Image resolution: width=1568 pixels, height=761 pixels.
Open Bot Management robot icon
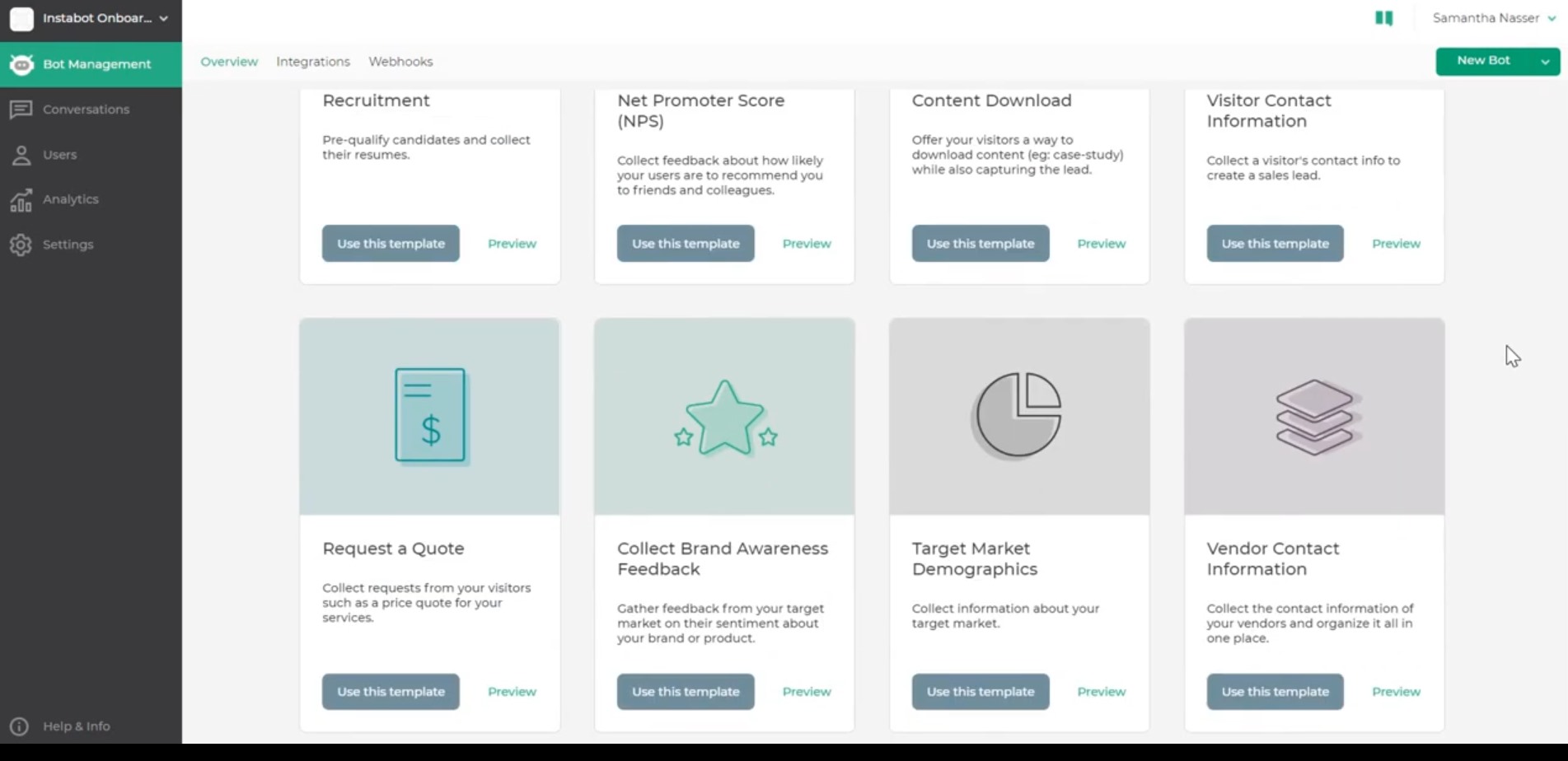21,64
